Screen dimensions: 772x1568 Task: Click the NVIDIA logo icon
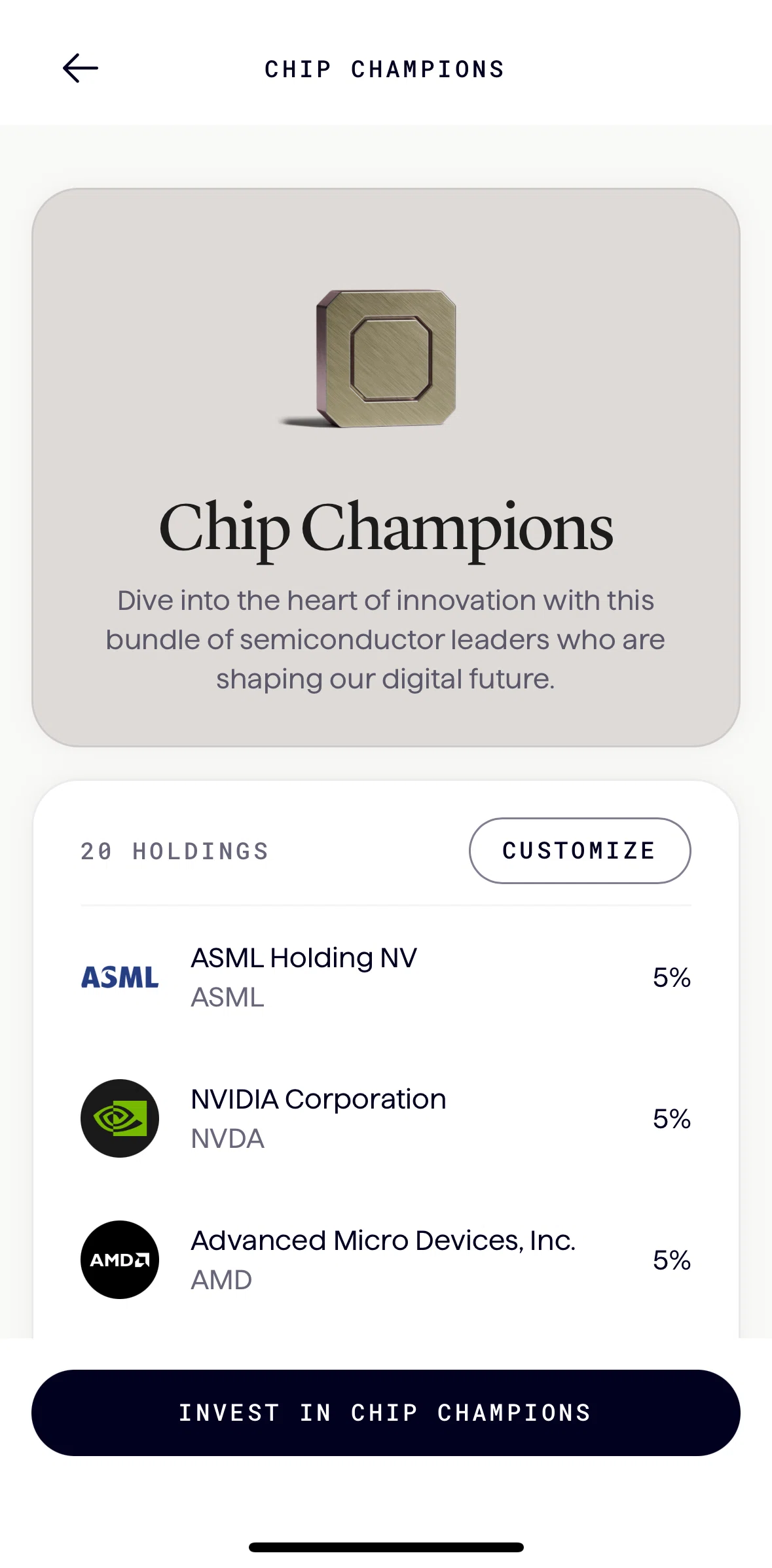(120, 1118)
